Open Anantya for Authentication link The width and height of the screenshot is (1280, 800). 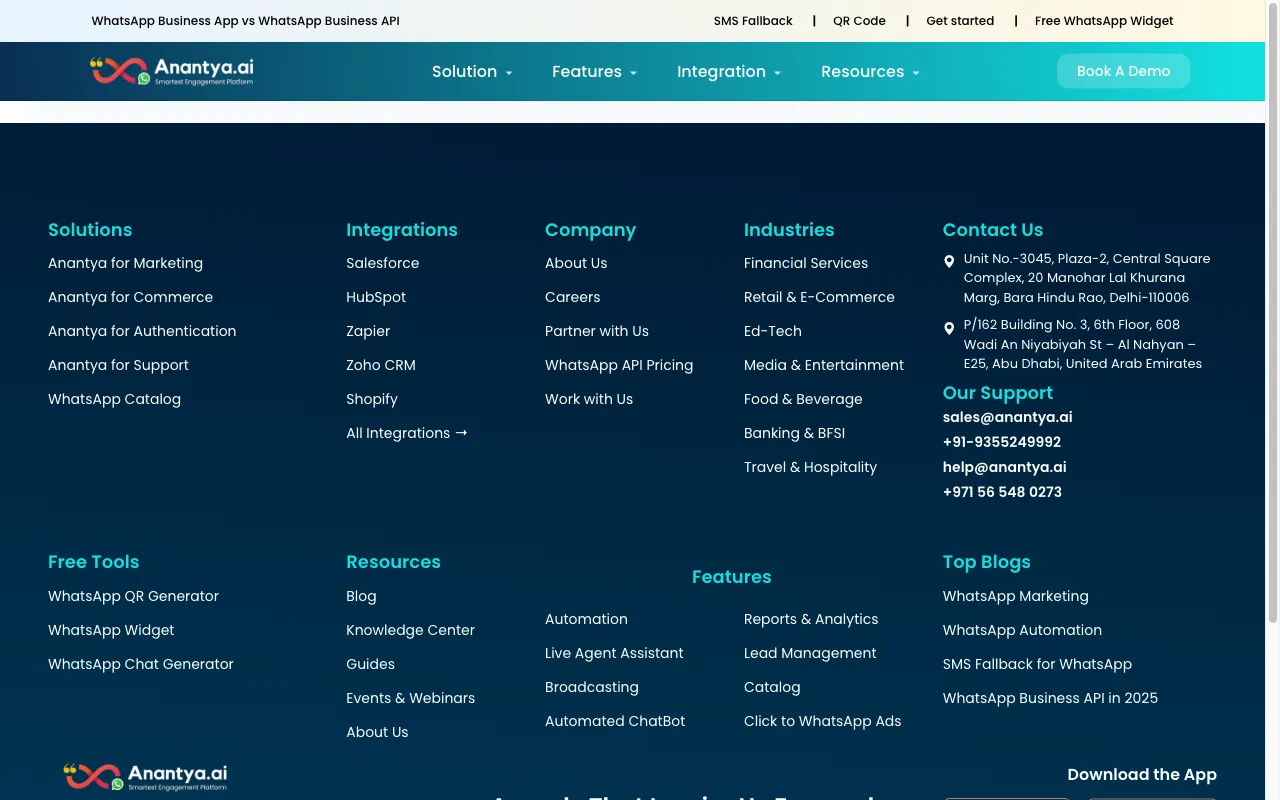point(142,331)
